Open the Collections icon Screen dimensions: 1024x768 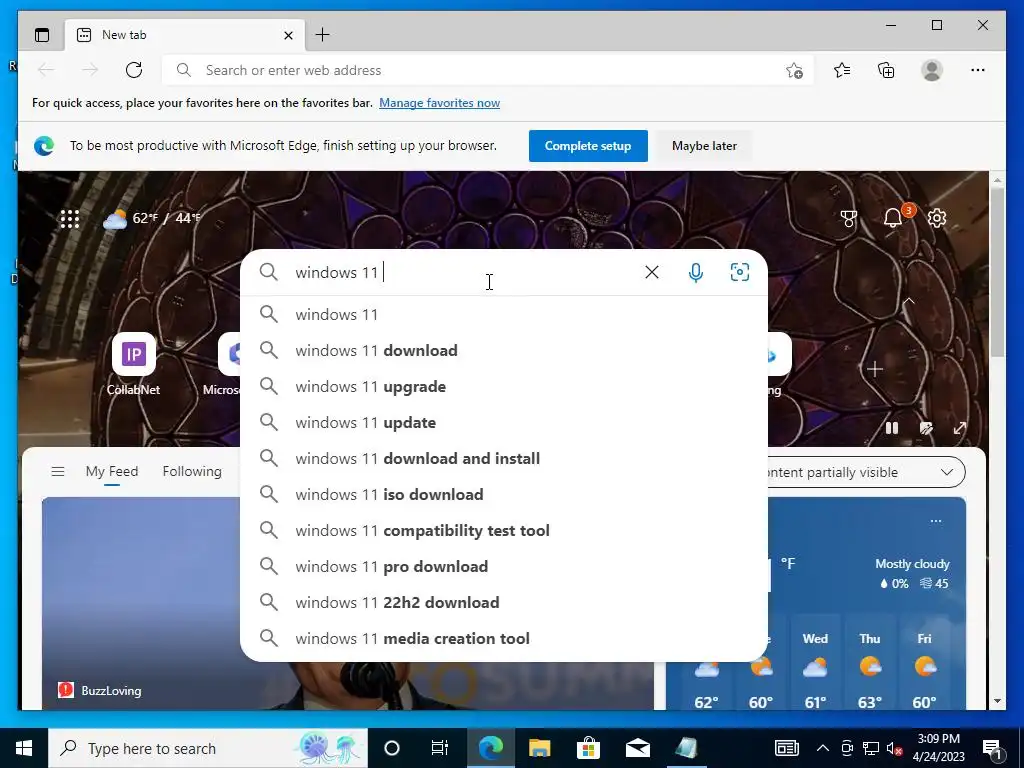(886, 70)
